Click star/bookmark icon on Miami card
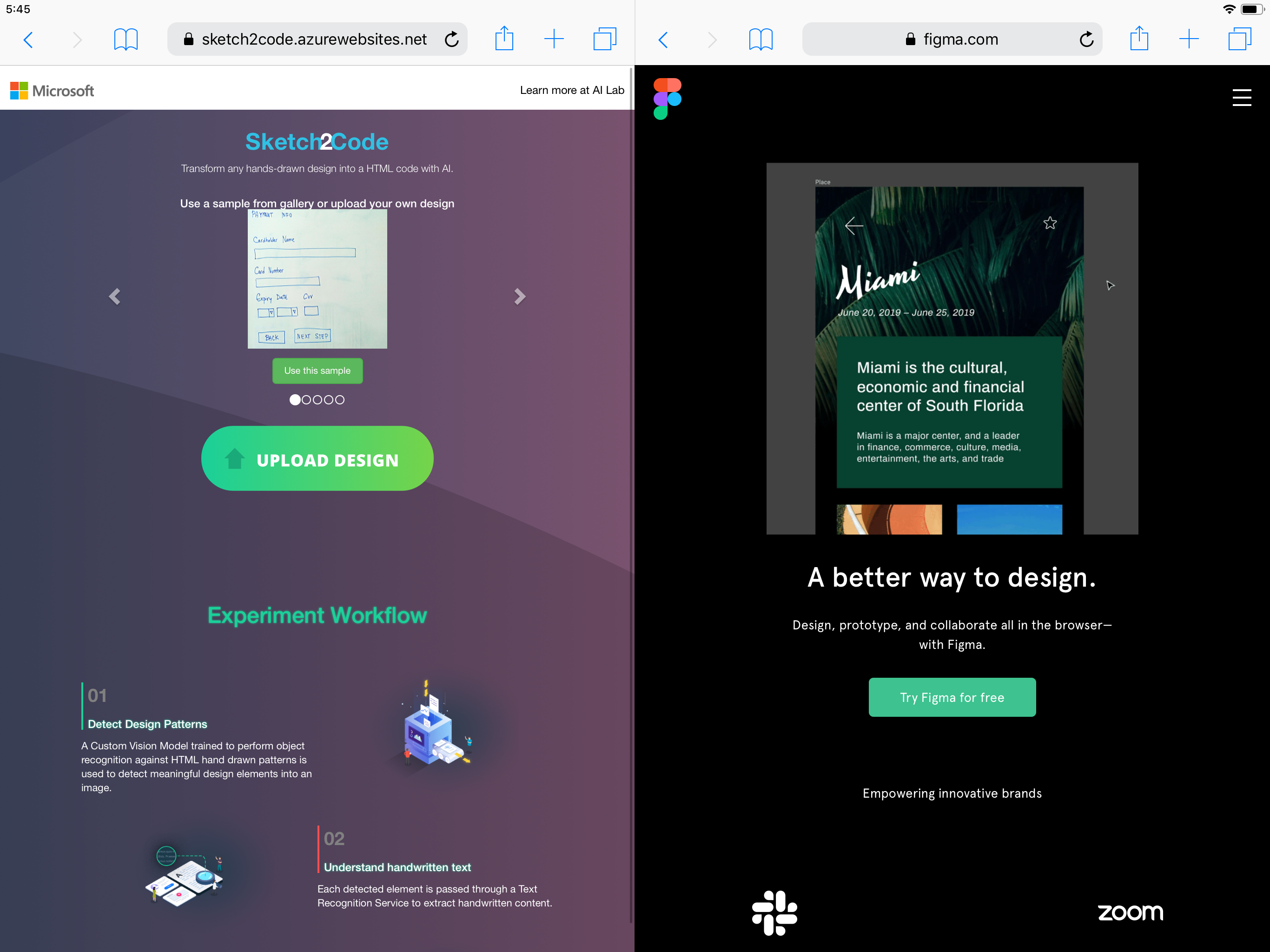 click(1050, 224)
